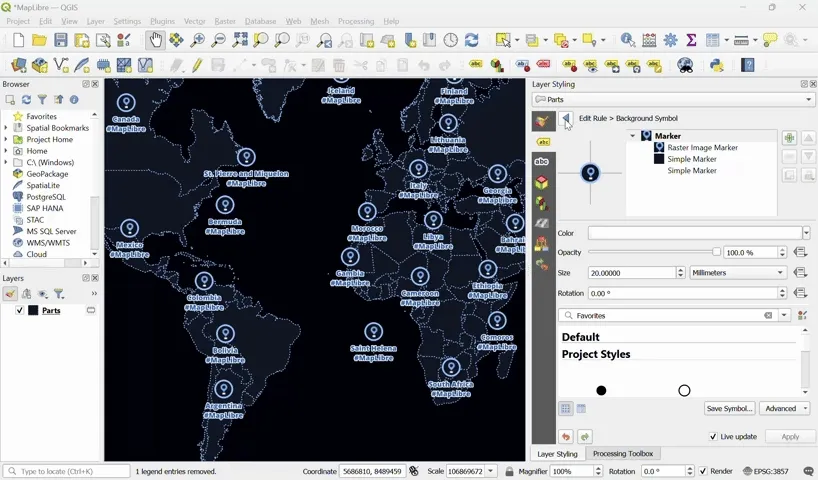This screenshot has width=818, height=480.
Task: Toggle the Render checkbox in status bar
Action: click(703, 471)
